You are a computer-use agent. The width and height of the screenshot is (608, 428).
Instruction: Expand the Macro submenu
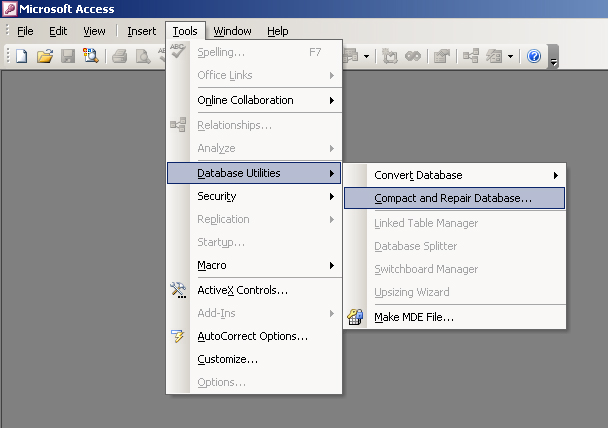click(x=265, y=265)
